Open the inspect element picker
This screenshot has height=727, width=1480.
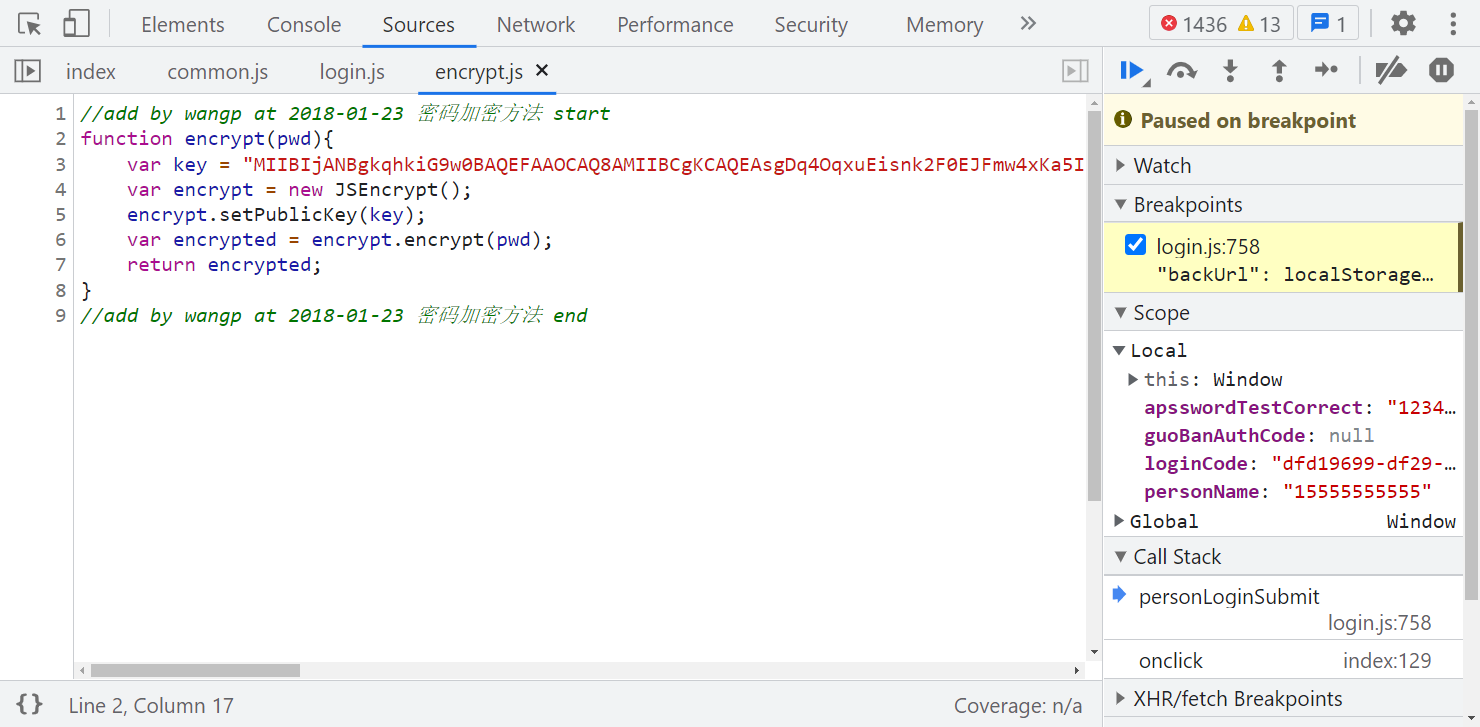(30, 24)
